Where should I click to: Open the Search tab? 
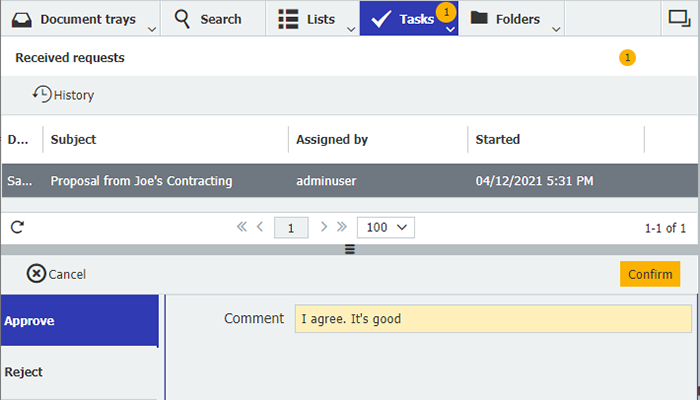coord(208,18)
